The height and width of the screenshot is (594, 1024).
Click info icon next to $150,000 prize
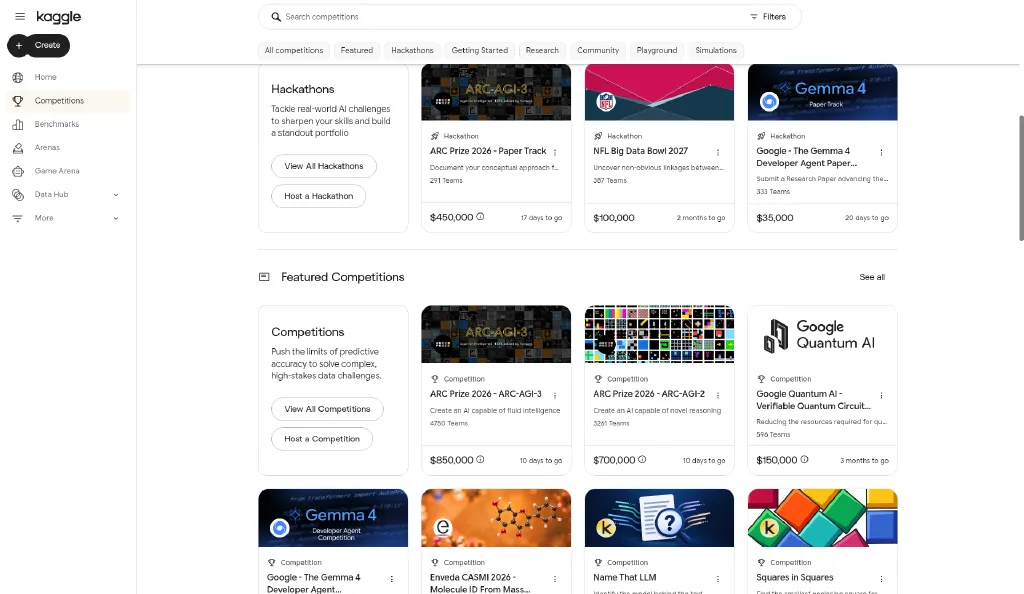804,460
